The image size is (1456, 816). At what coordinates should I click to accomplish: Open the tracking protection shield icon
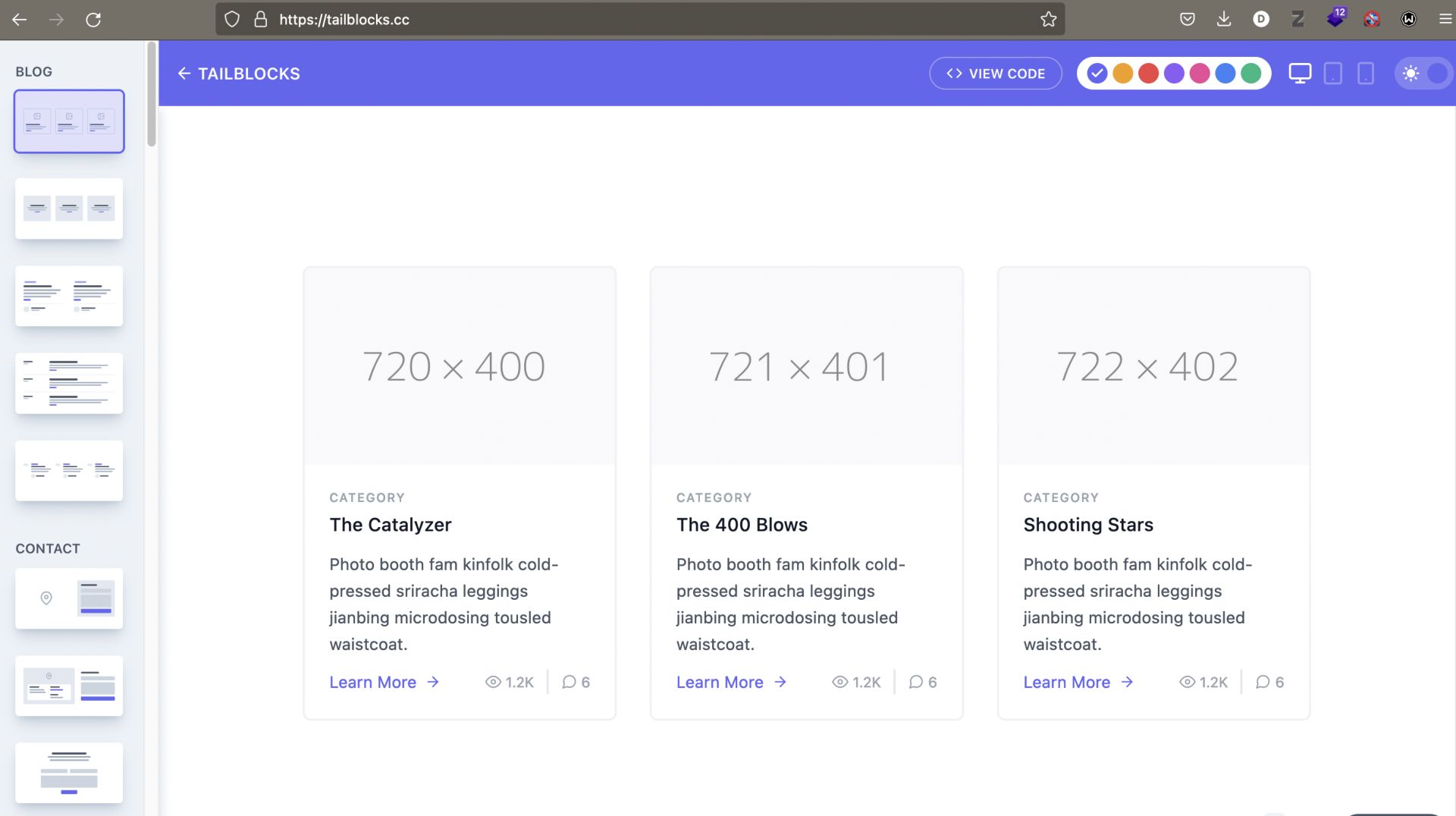click(x=232, y=20)
